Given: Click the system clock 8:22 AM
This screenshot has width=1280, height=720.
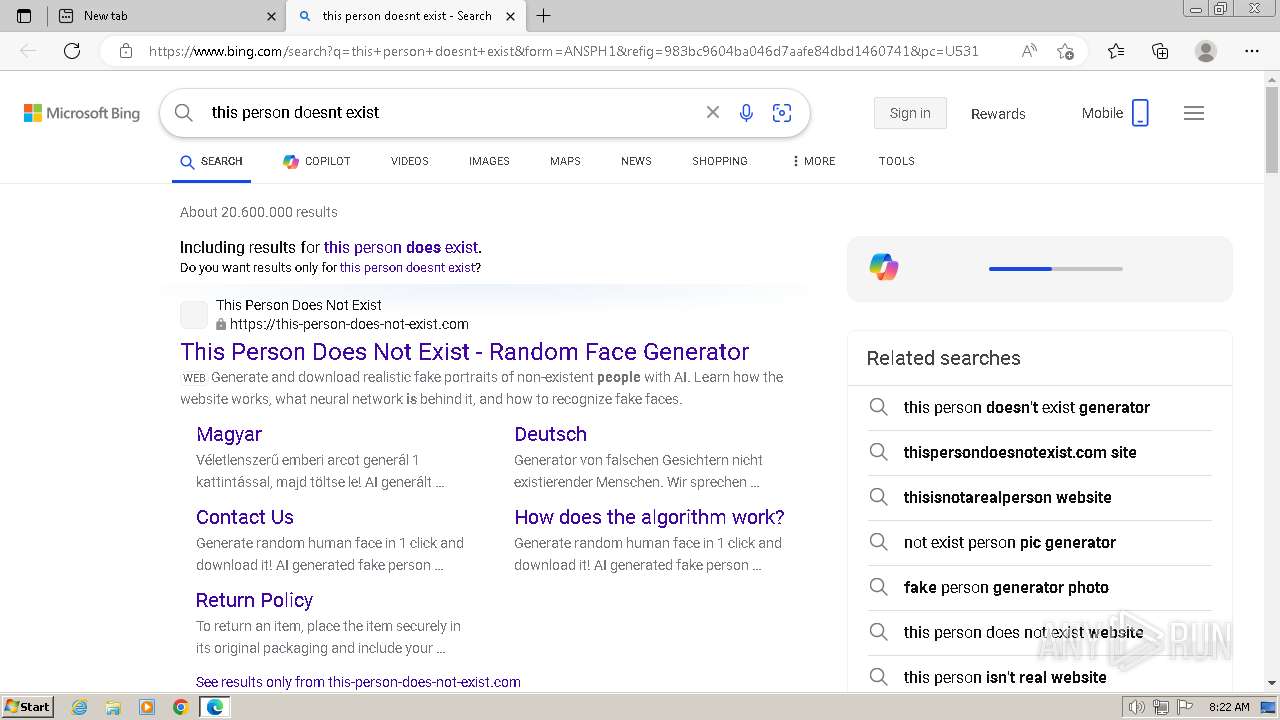Looking at the screenshot, I should click(1229, 707).
